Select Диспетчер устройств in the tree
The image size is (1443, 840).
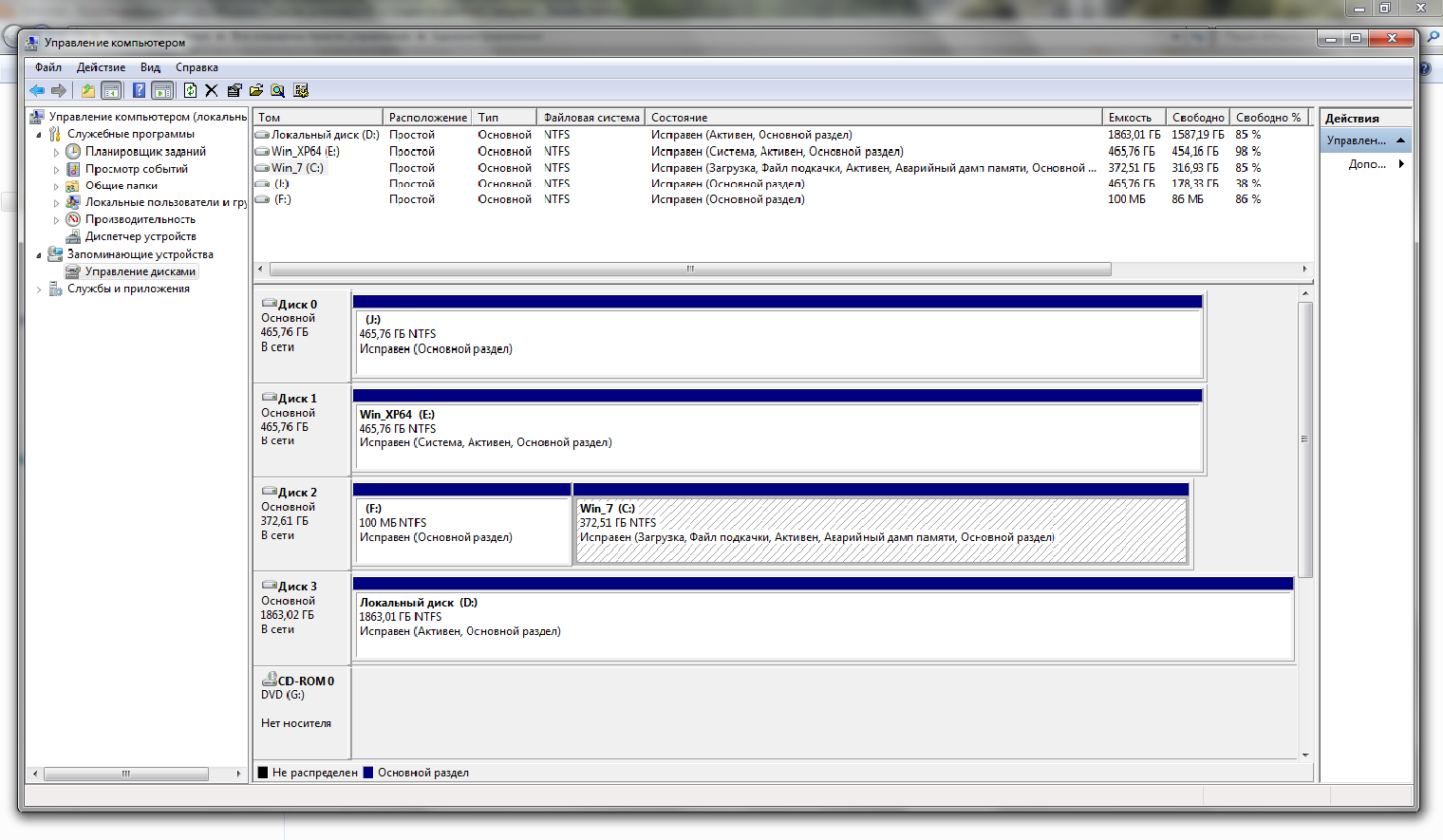(141, 236)
